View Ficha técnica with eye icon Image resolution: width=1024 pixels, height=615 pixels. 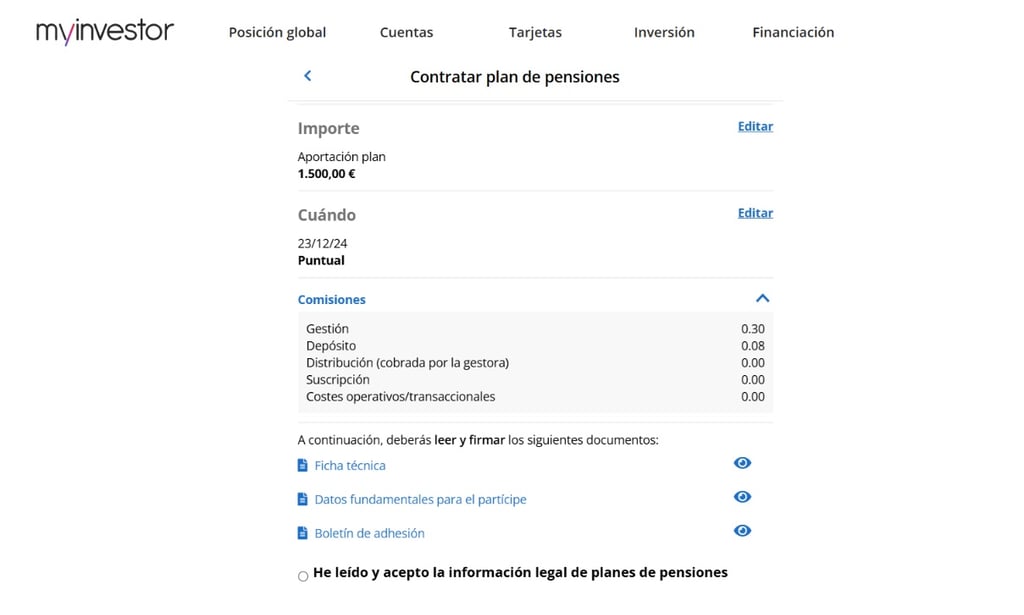(743, 463)
